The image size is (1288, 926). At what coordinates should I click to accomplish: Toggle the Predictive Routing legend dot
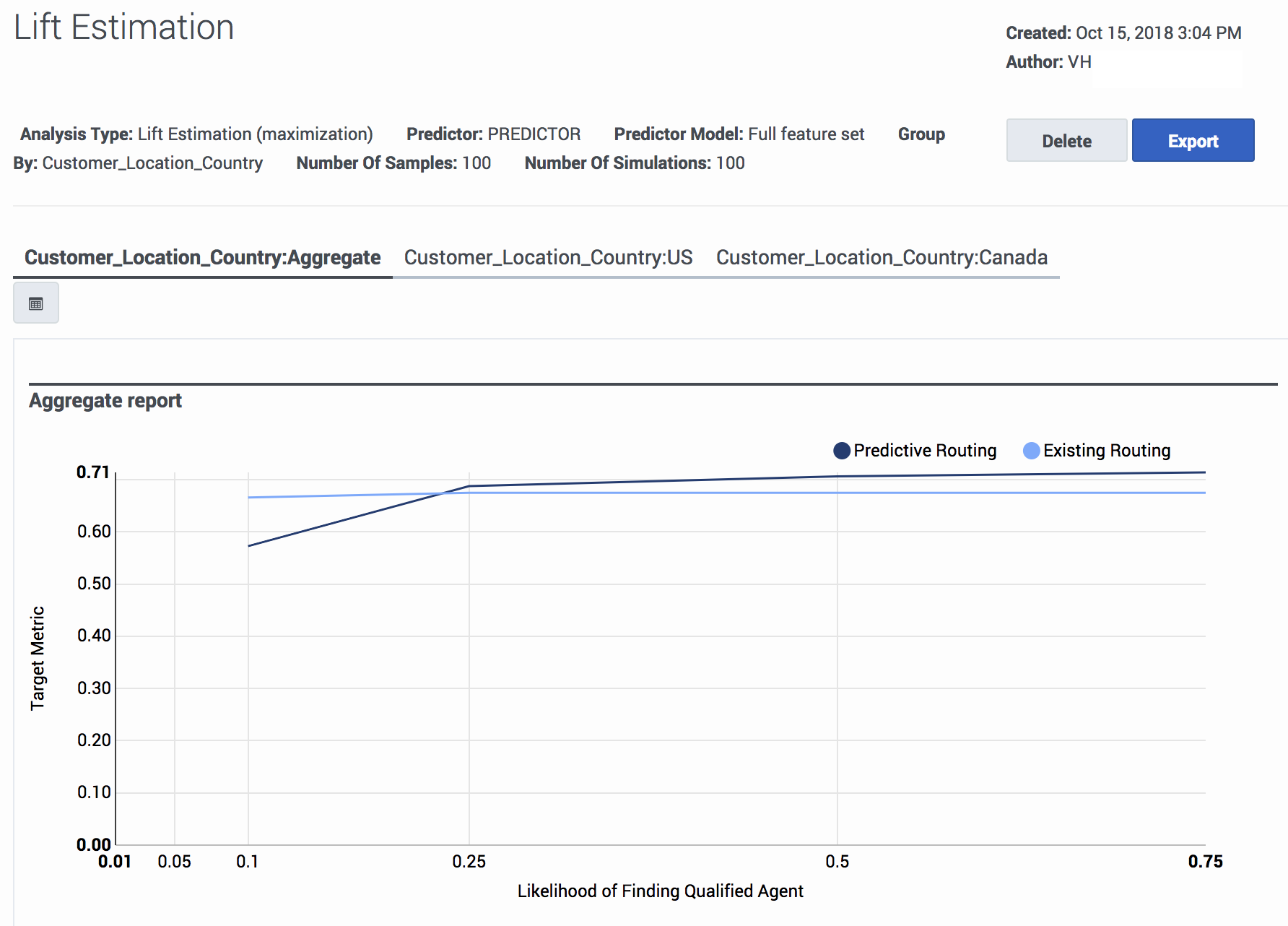[841, 451]
